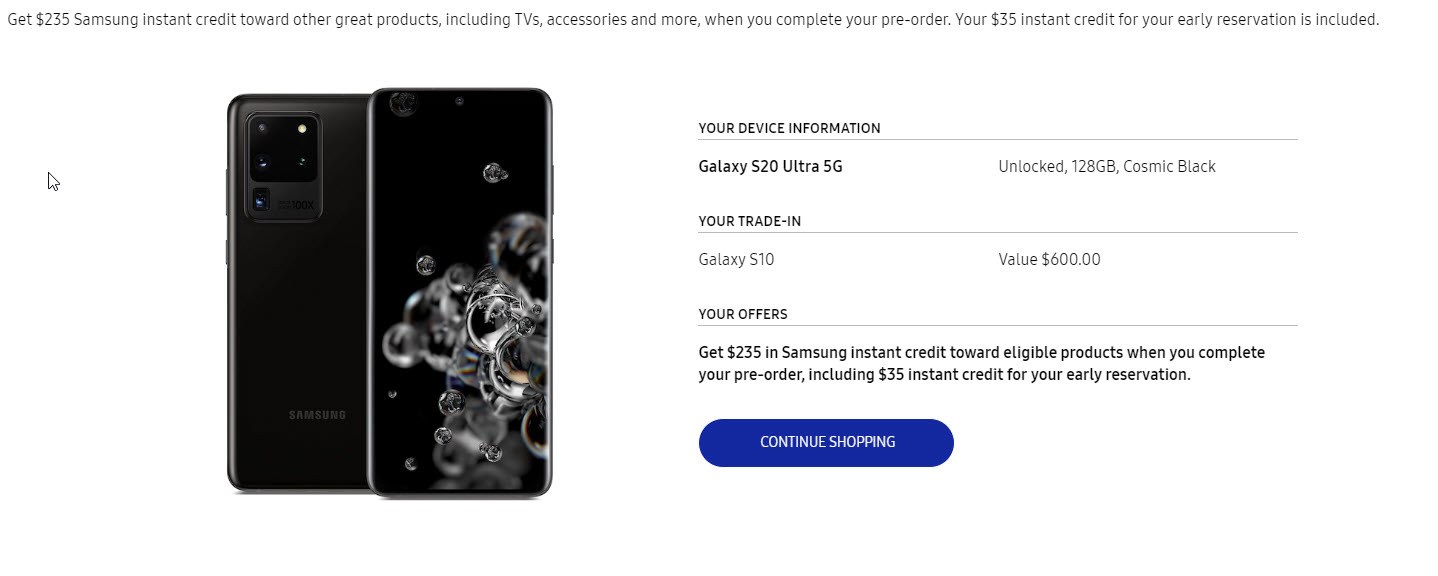Image resolution: width=1438 pixels, height=576 pixels.
Task: Click the Galaxy S20 Ultra 5G device name
Action: [770, 167]
